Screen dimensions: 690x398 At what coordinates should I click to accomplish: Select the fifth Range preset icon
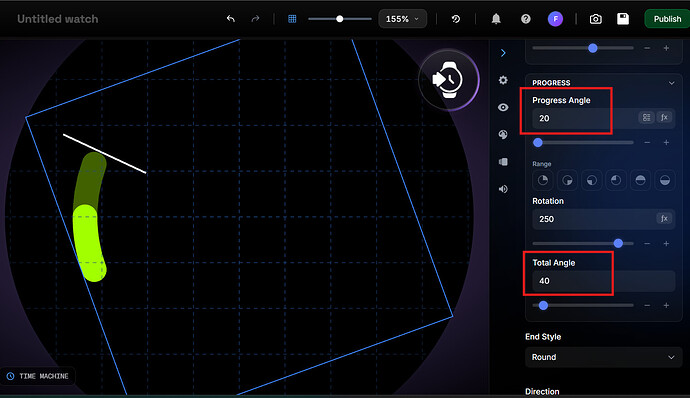pyautogui.click(x=640, y=181)
